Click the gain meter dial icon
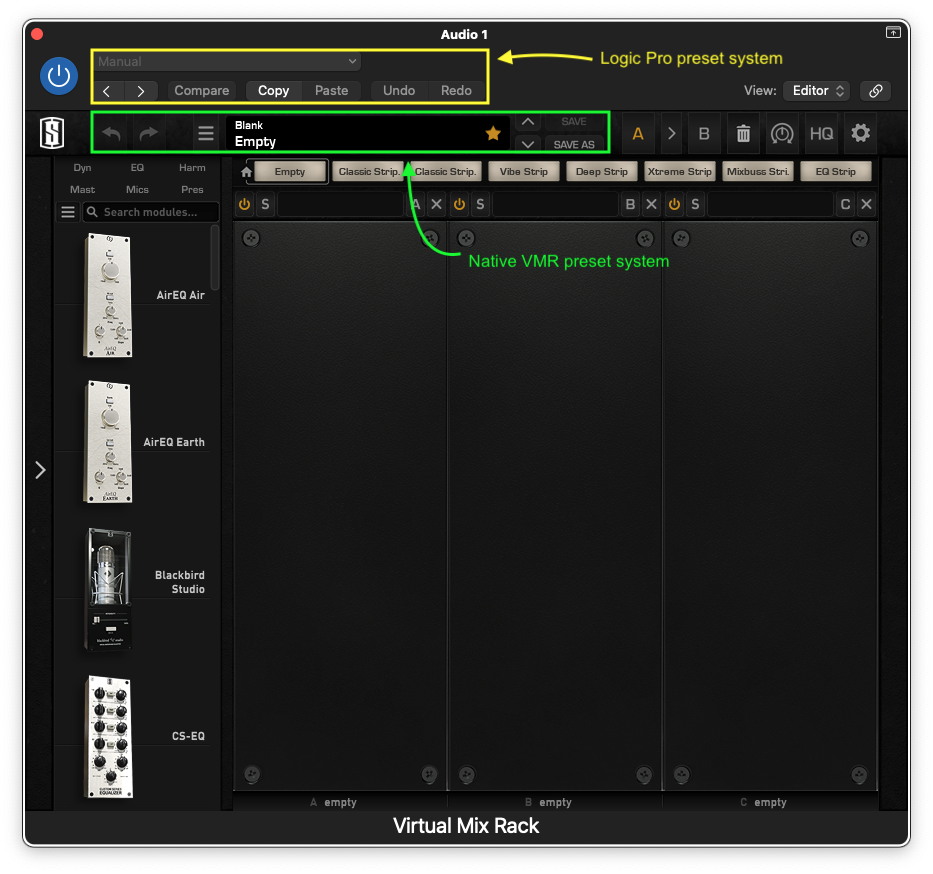 pos(782,133)
